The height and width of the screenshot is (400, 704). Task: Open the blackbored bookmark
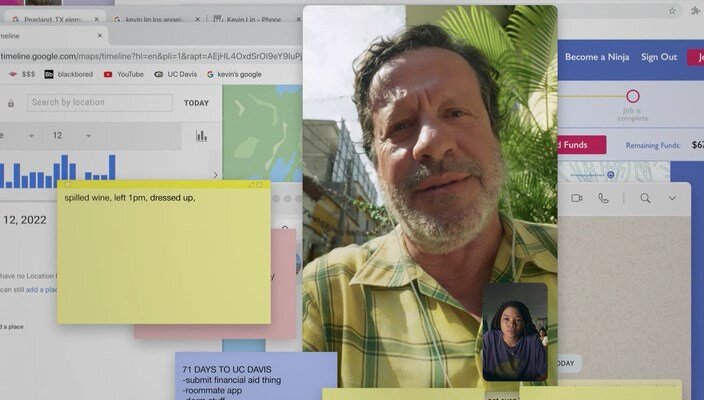click(71, 74)
